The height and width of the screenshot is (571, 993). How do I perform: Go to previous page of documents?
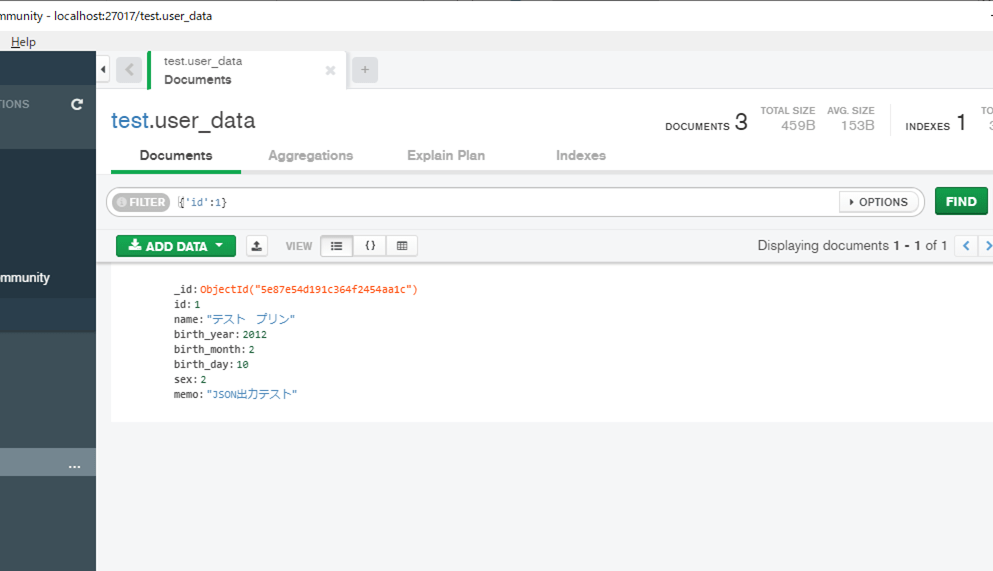[x=966, y=246]
